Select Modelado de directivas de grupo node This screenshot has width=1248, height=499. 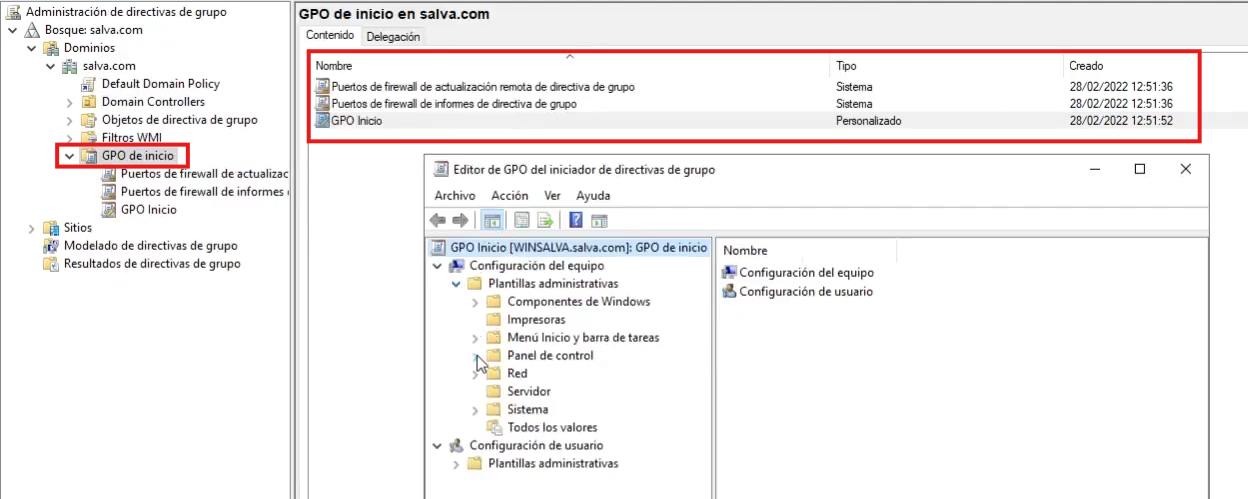150,246
